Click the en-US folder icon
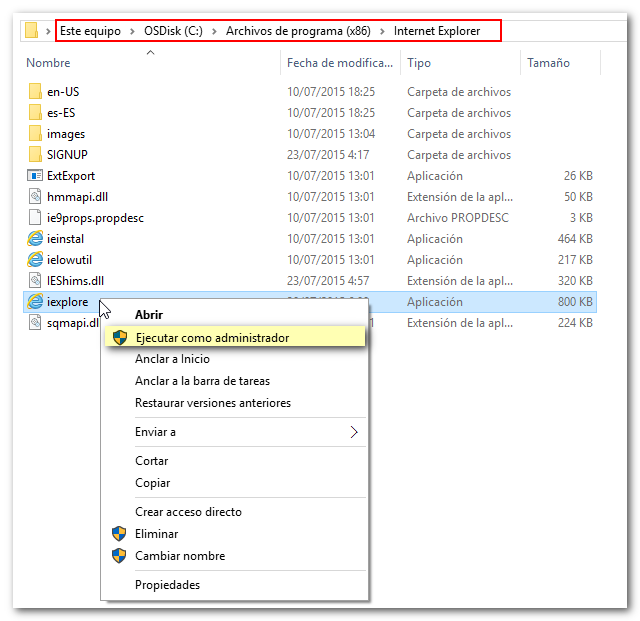Image resolution: width=640 pixels, height=621 pixels. coord(35,91)
